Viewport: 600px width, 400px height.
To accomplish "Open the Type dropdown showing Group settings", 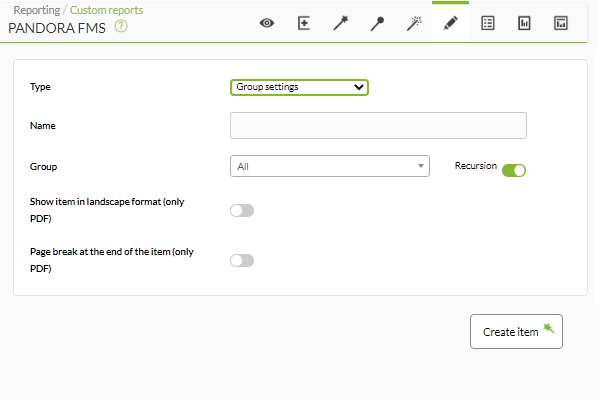I will [299, 87].
